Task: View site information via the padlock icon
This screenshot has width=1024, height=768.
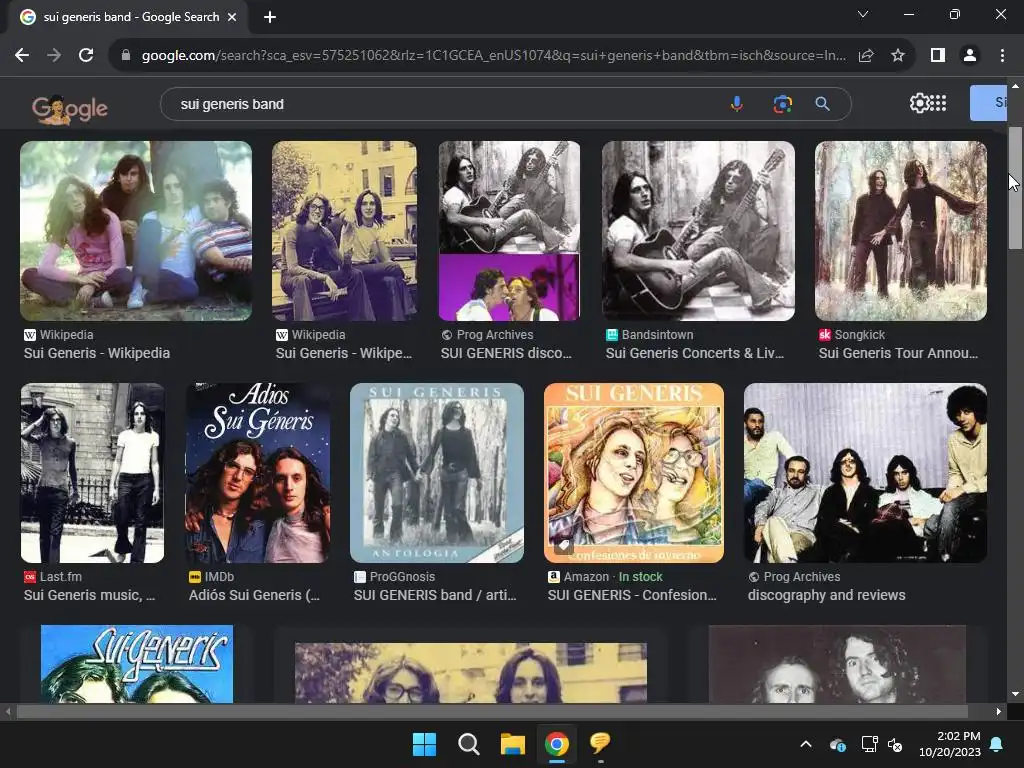Action: click(126, 56)
